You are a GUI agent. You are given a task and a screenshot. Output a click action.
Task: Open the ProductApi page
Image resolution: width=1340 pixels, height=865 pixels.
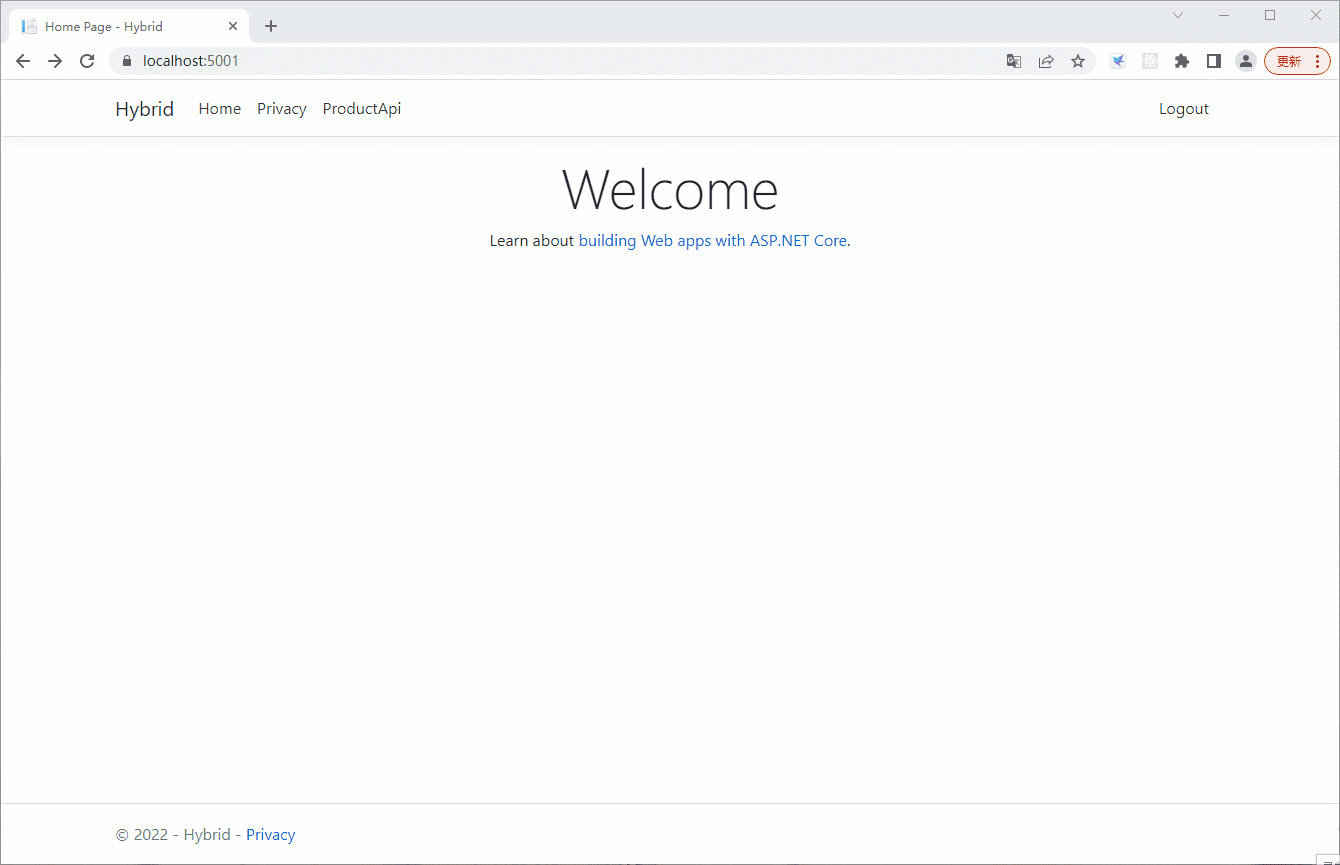click(x=362, y=109)
